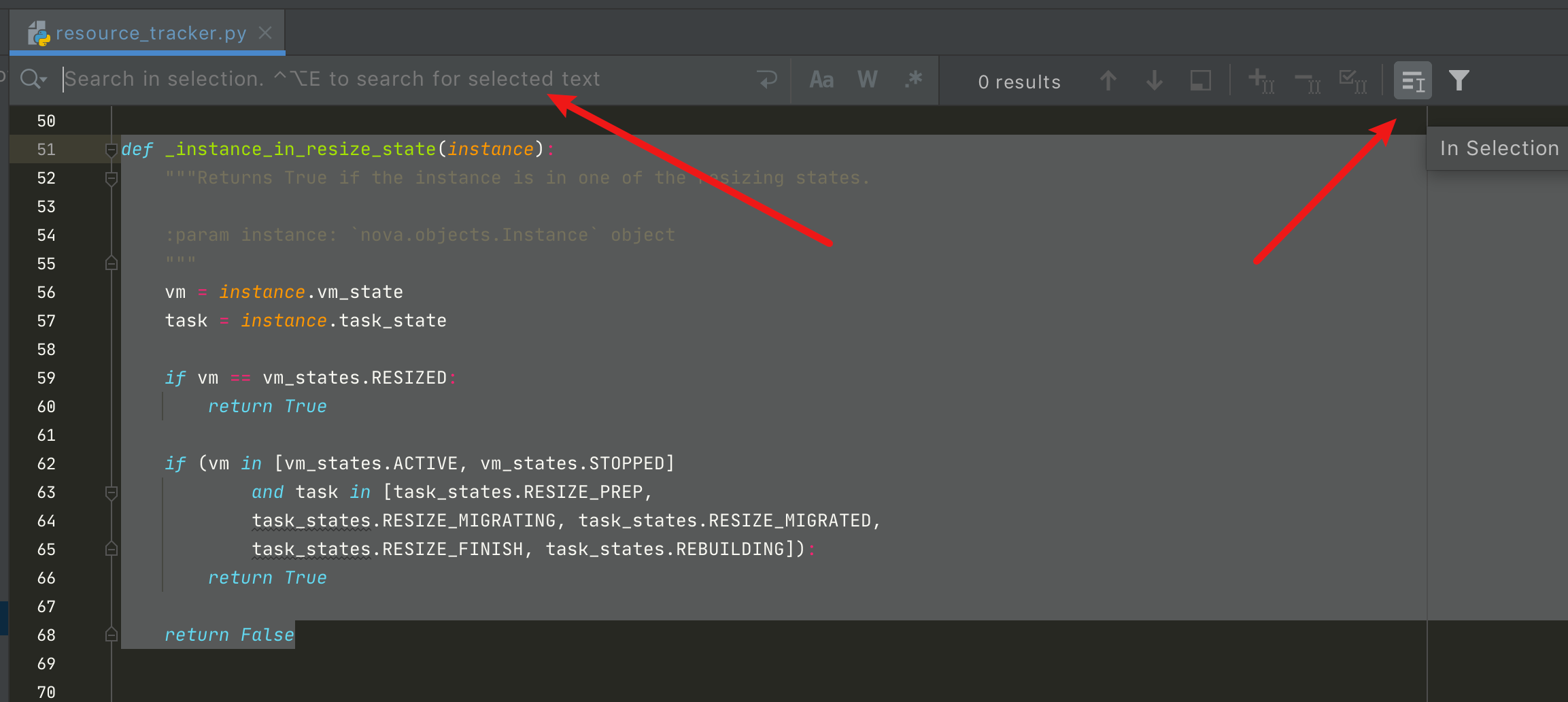The image size is (1568, 702).
Task: Close the resource_tracker.py tab
Action: tap(266, 33)
